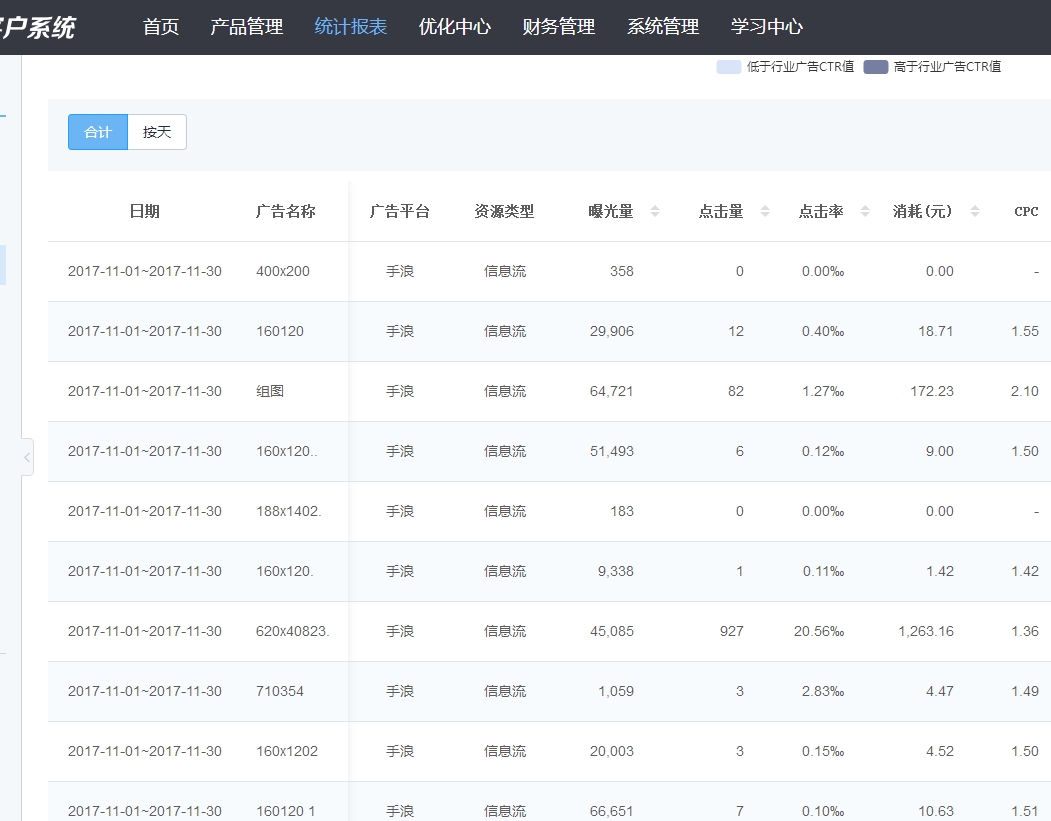This screenshot has height=821, width=1051.
Task: Select the 合计 view button
Action: pyautogui.click(x=98, y=132)
